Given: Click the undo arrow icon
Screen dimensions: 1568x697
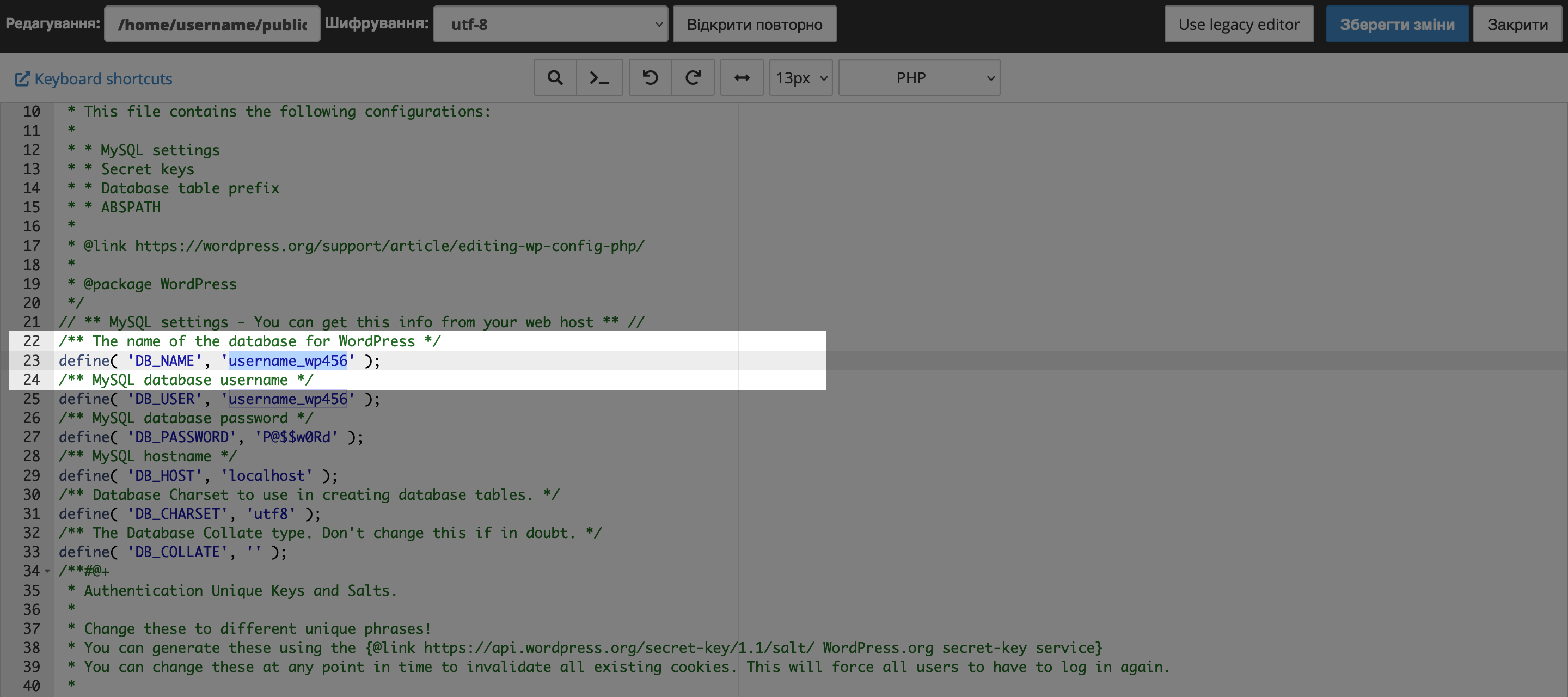Looking at the screenshot, I should tap(650, 78).
